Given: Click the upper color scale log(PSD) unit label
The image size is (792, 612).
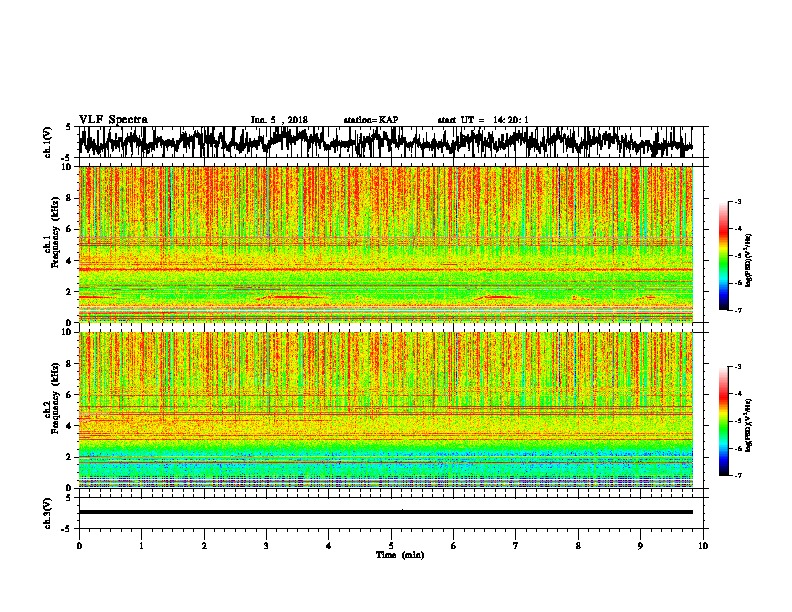Looking at the screenshot, I should point(748,261).
